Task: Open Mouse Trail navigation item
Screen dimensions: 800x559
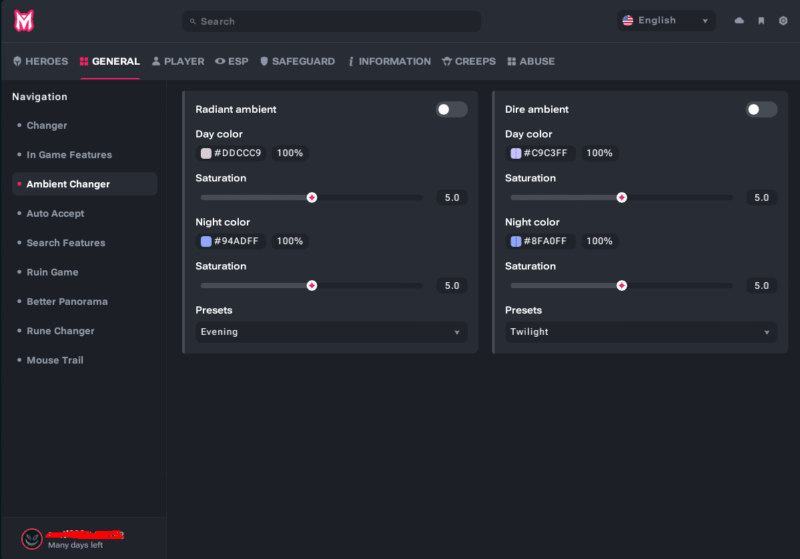Action: 55,360
